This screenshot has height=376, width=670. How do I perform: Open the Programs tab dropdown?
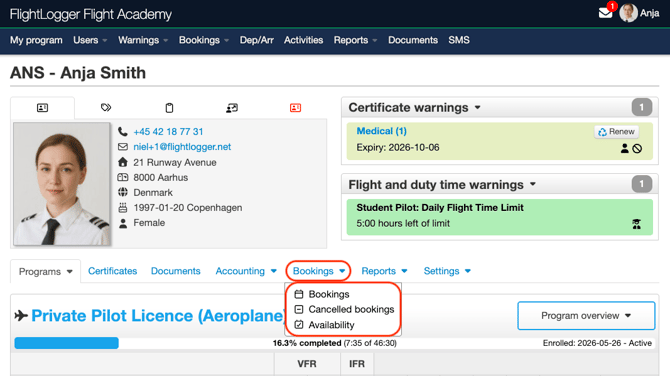pyautogui.click(x=46, y=272)
